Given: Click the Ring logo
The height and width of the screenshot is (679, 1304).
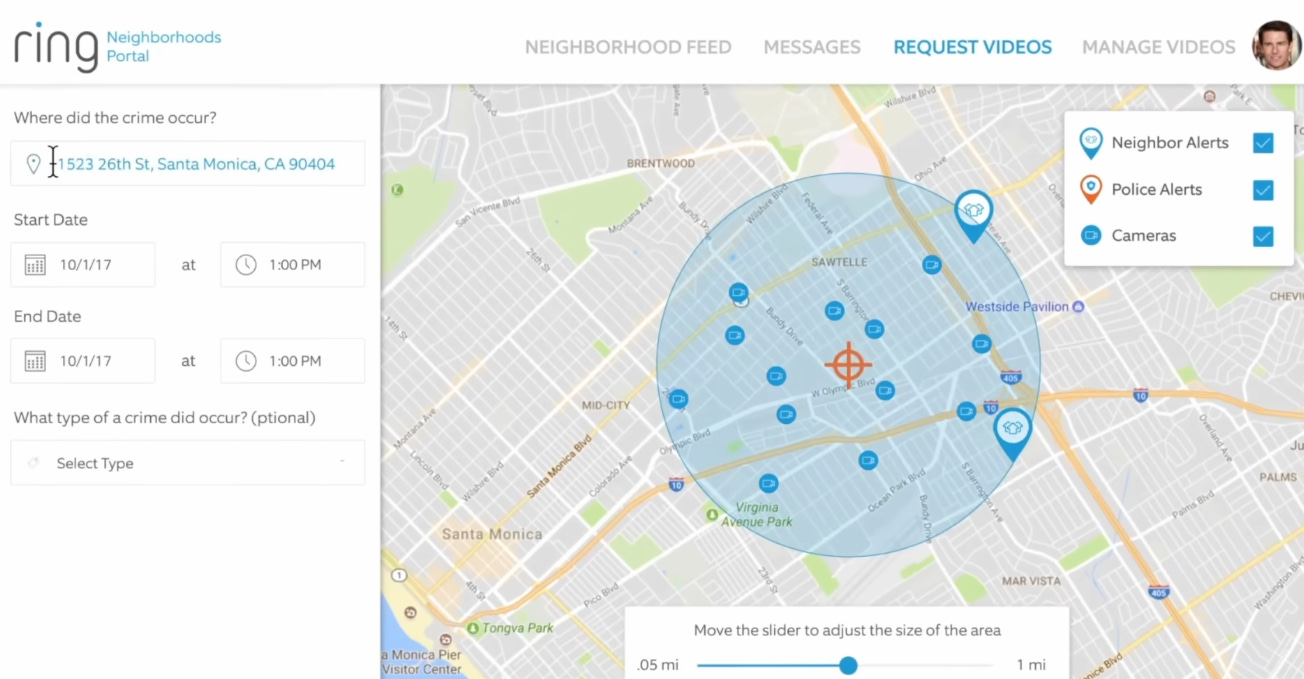Looking at the screenshot, I should click(x=55, y=46).
